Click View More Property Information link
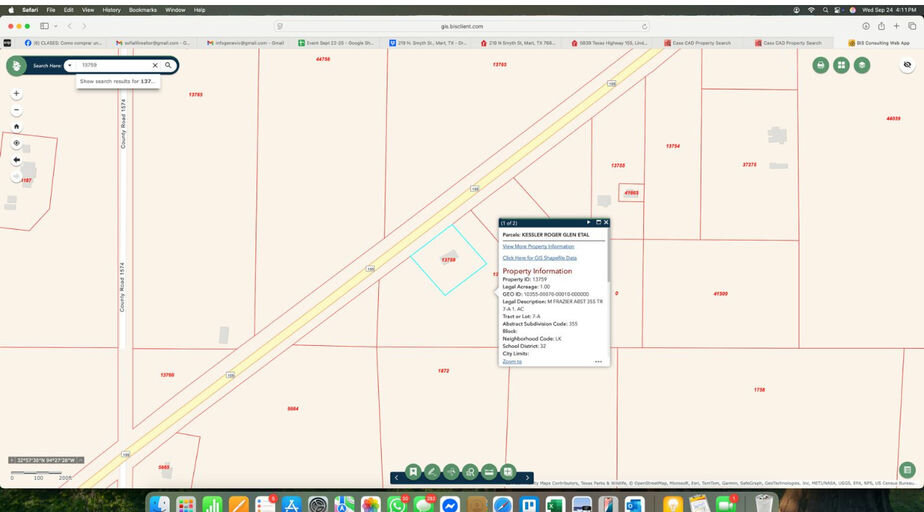 pos(538,246)
